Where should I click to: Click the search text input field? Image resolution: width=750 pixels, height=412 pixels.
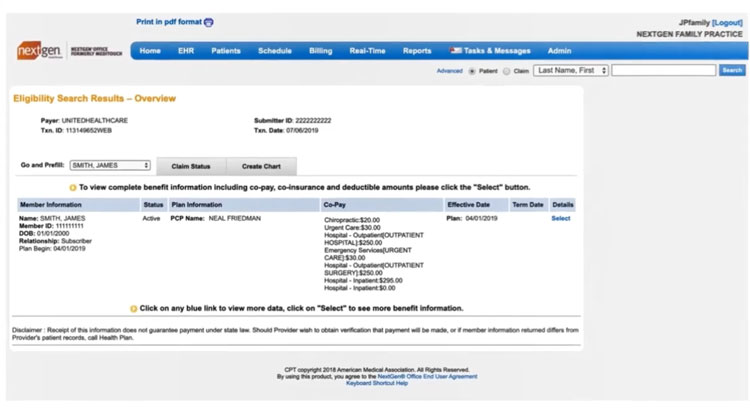click(663, 71)
